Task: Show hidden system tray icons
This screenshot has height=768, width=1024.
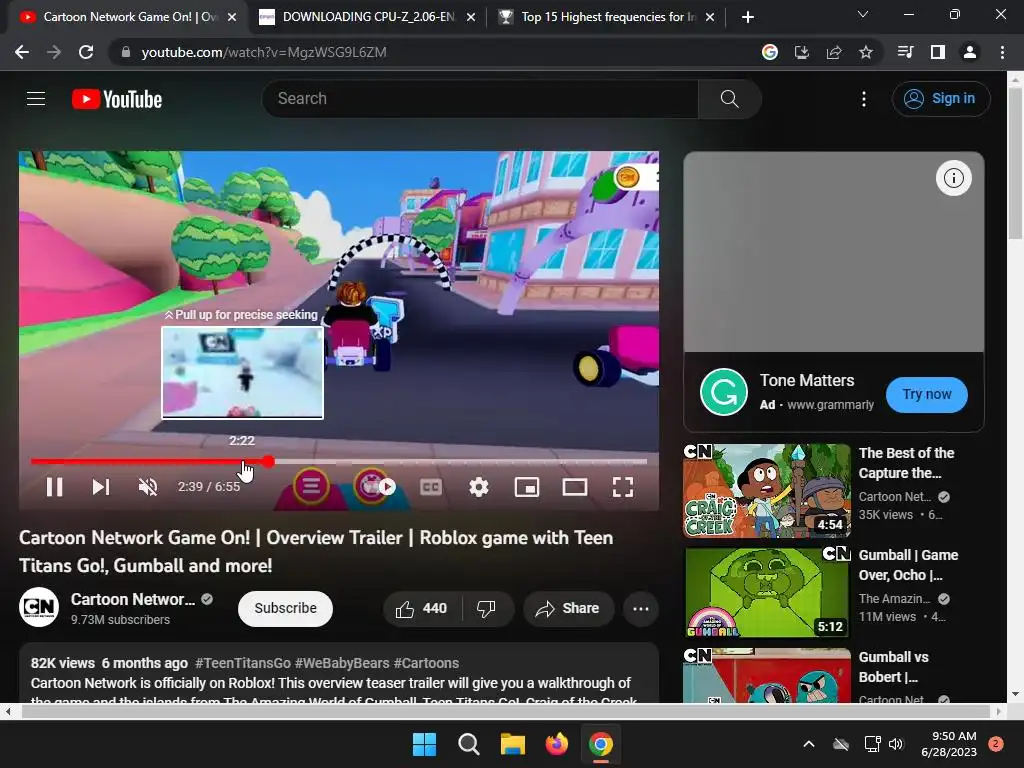Action: [x=808, y=744]
